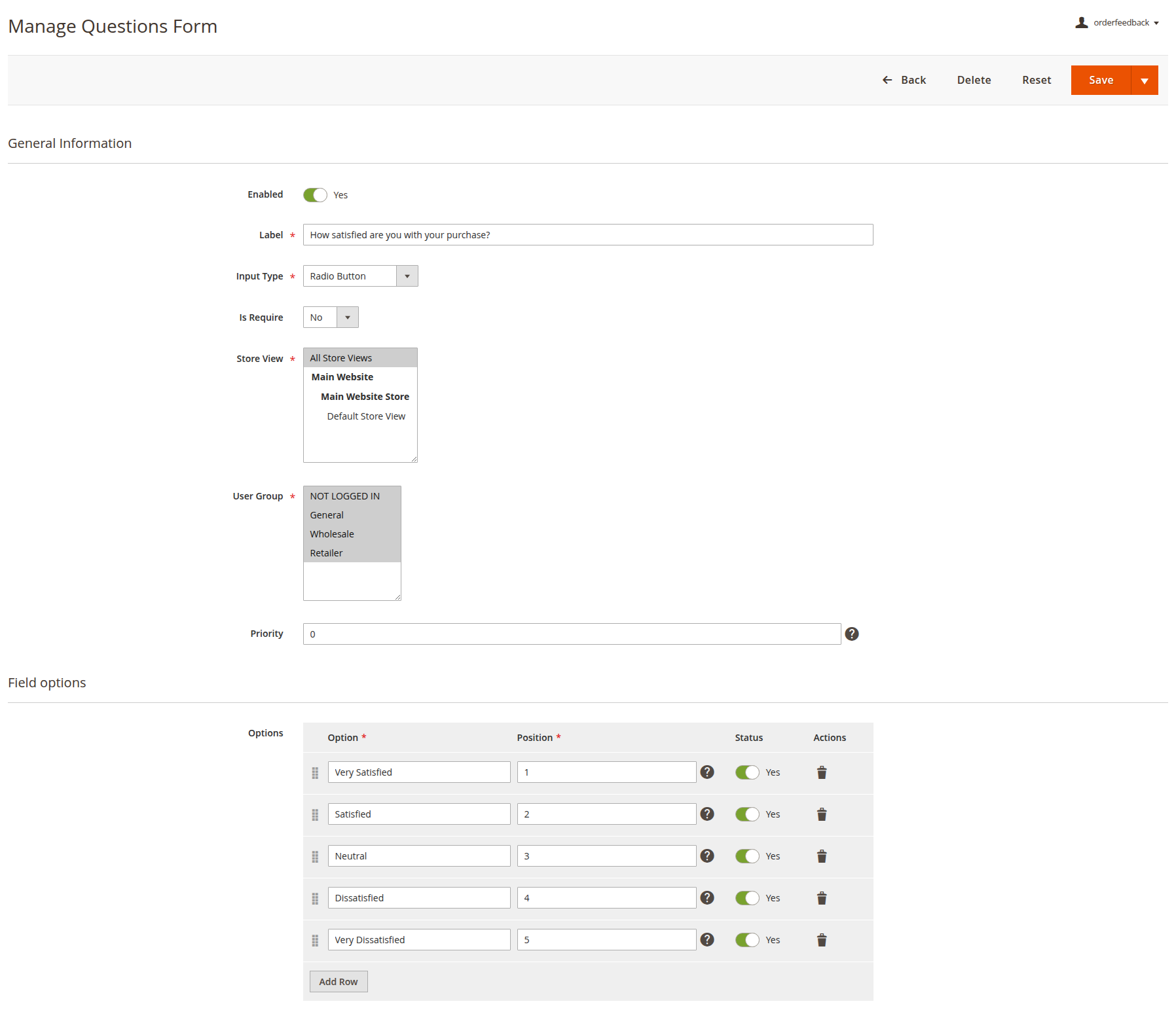Click the Save button
The image size is (1176, 1027).
[1101, 81]
